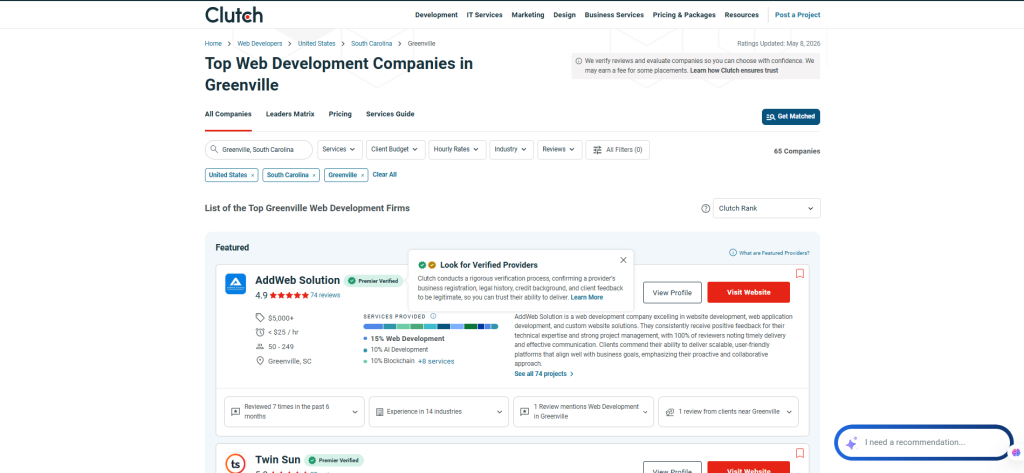Click the Services Provided info icon
Viewport: 1024px width, 473px height.
[434, 316]
